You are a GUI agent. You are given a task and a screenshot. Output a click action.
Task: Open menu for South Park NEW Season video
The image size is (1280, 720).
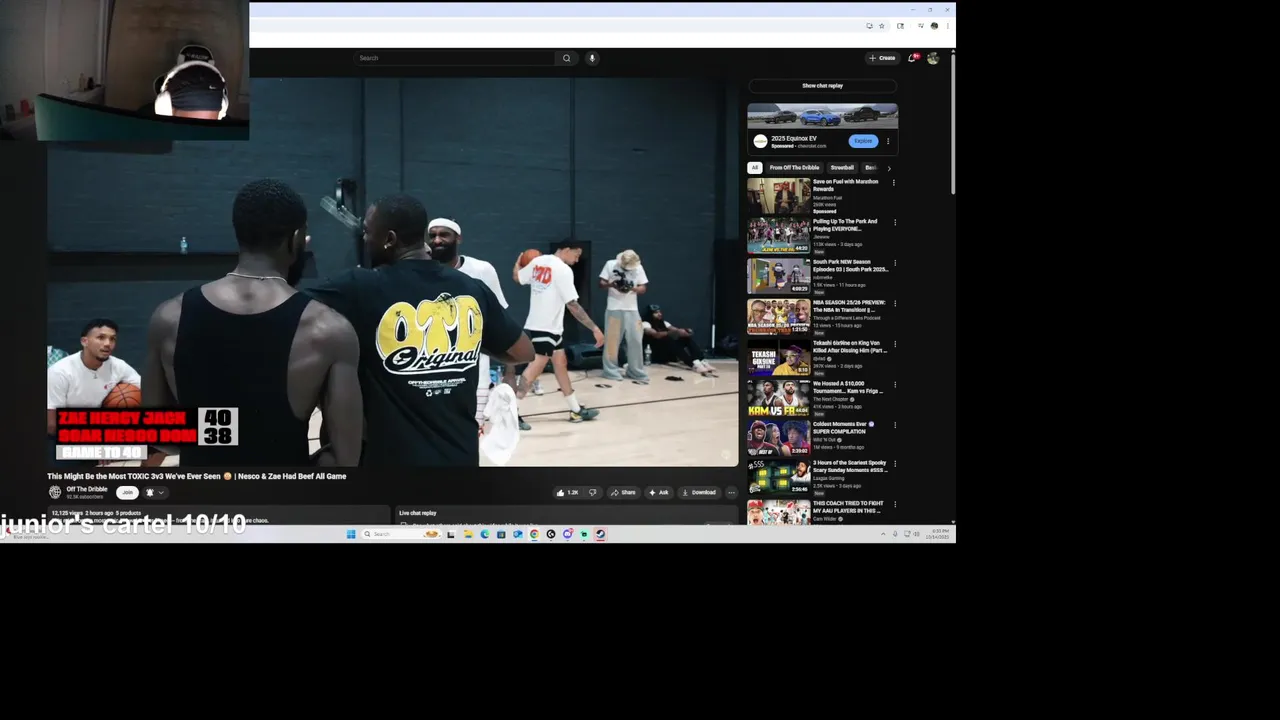point(895,263)
